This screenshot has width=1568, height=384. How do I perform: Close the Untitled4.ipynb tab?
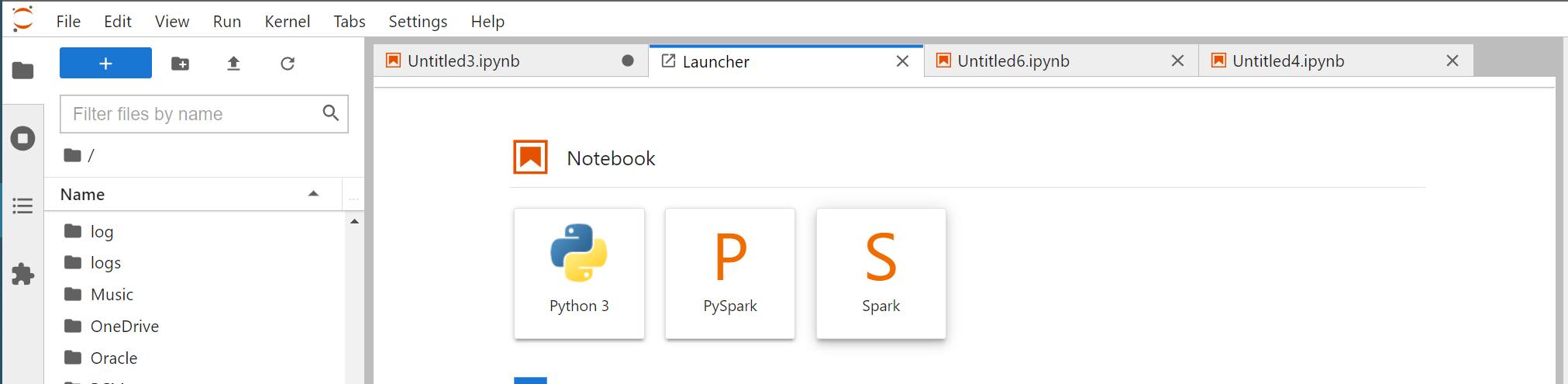click(1453, 61)
